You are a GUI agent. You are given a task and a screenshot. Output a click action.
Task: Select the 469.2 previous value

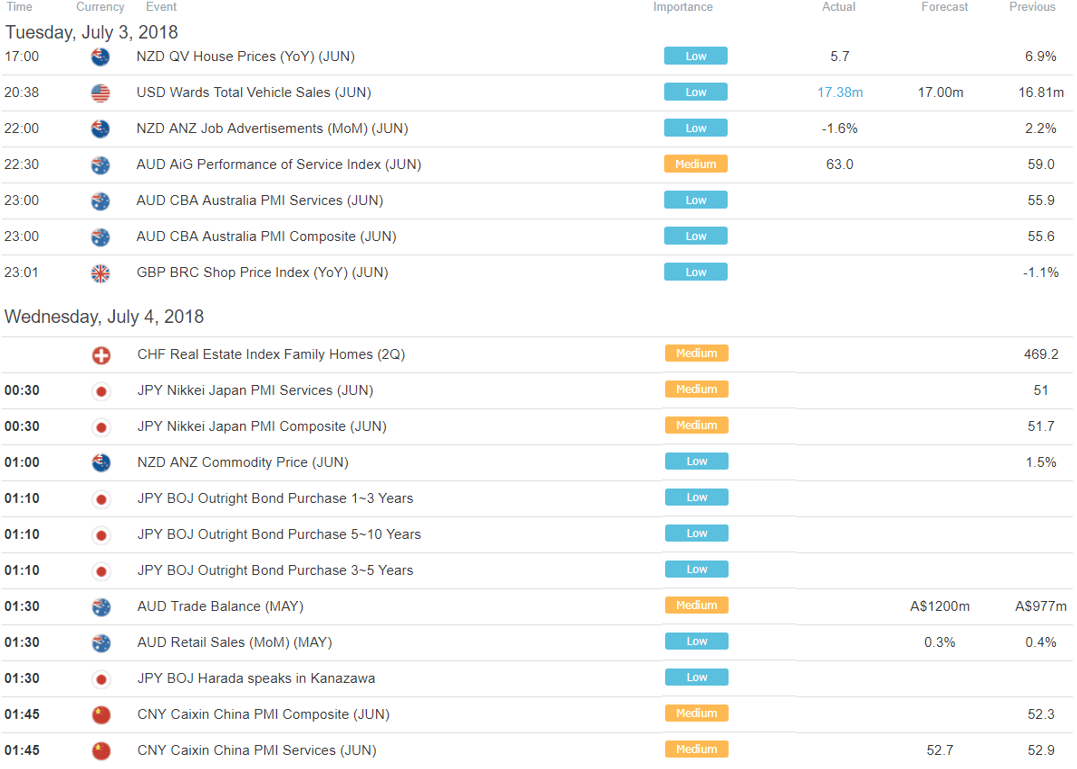coord(1041,354)
